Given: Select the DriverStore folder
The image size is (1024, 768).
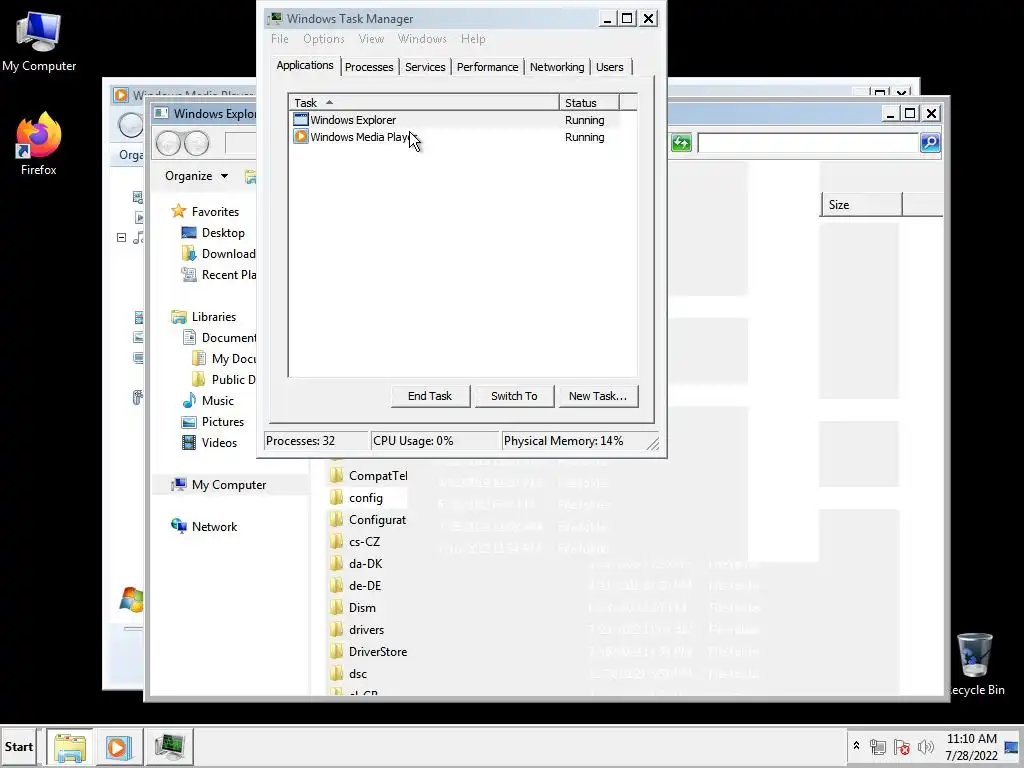Looking at the screenshot, I should coord(369,651).
